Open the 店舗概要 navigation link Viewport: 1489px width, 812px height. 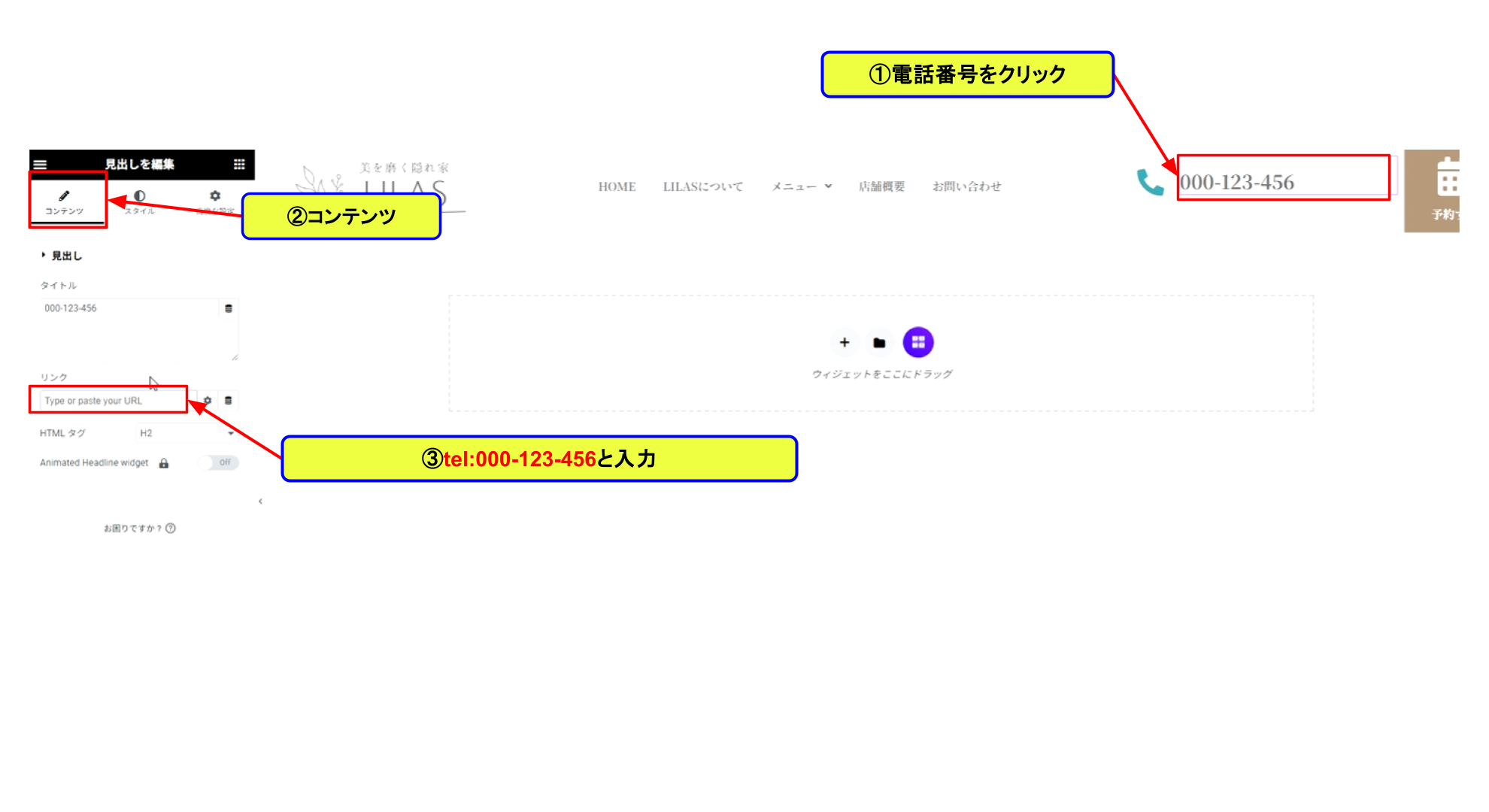(x=882, y=186)
